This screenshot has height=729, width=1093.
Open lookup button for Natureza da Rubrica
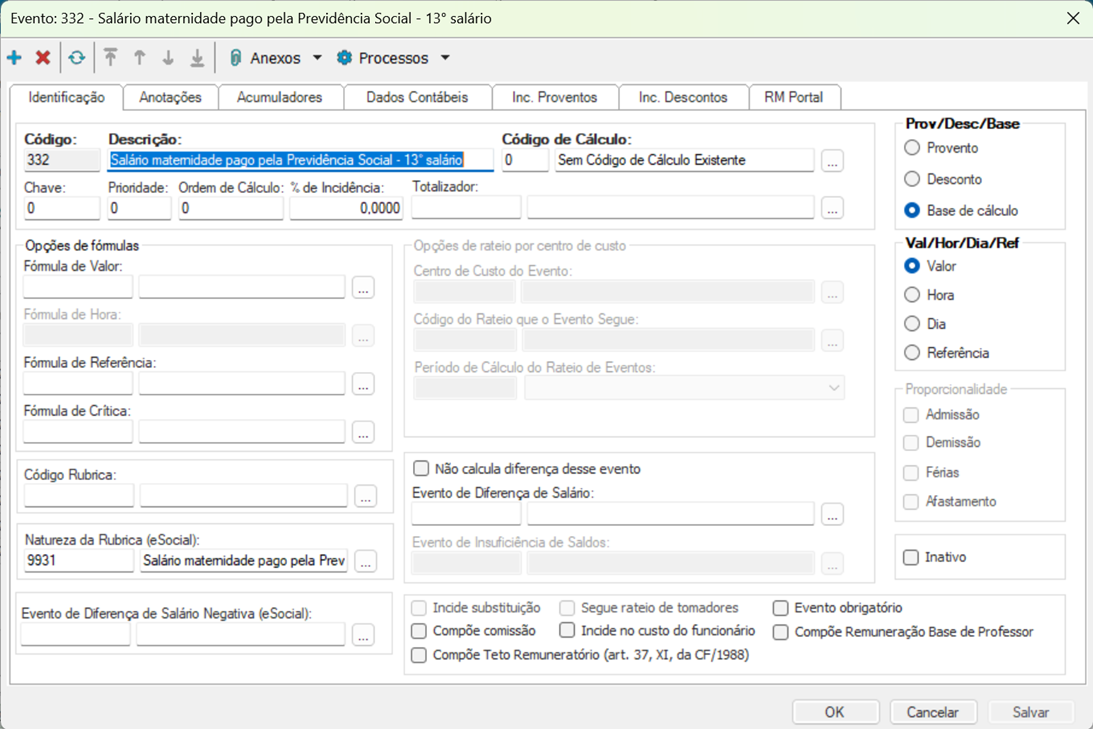[x=365, y=561]
